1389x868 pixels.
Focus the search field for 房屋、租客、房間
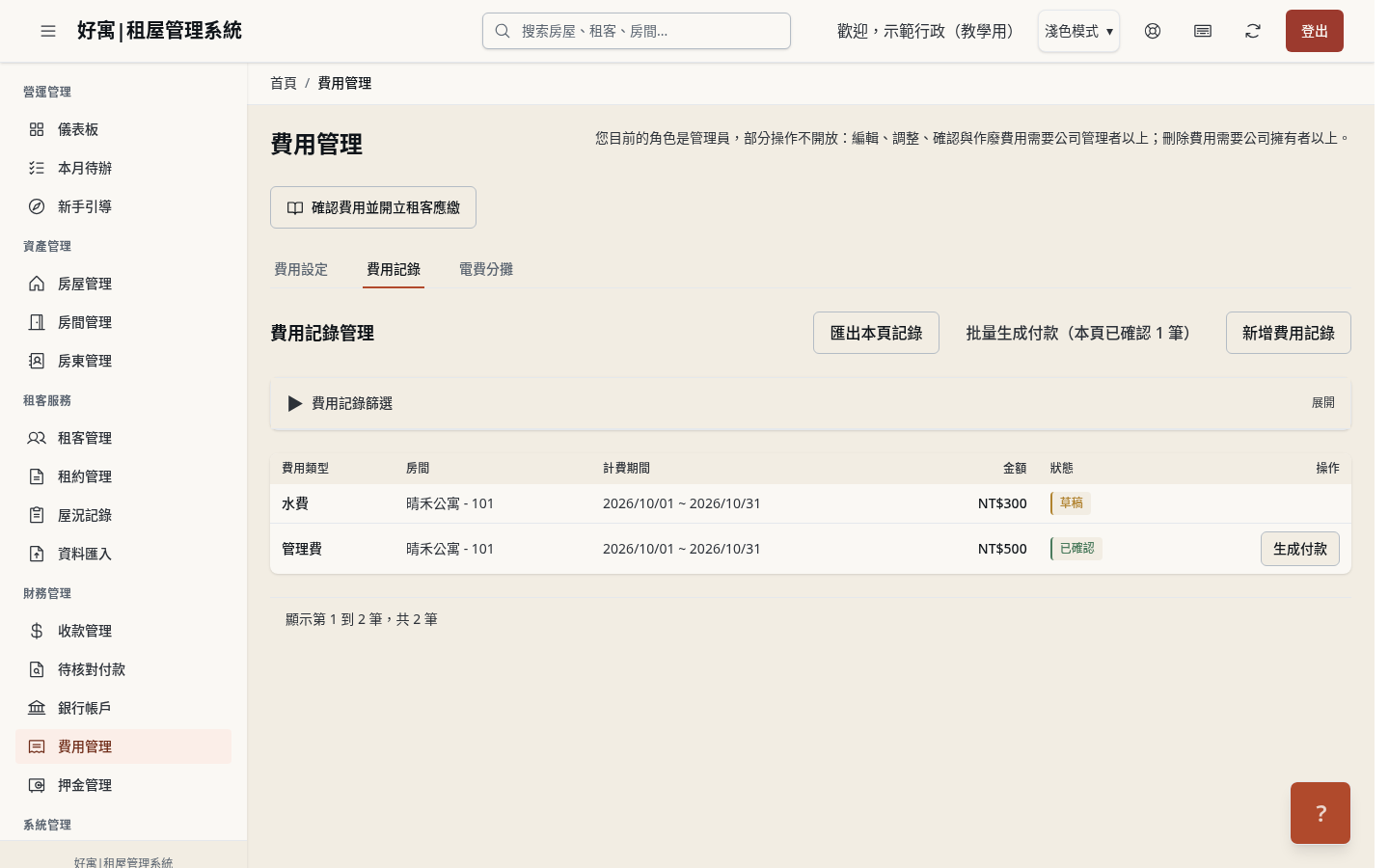[x=637, y=31]
